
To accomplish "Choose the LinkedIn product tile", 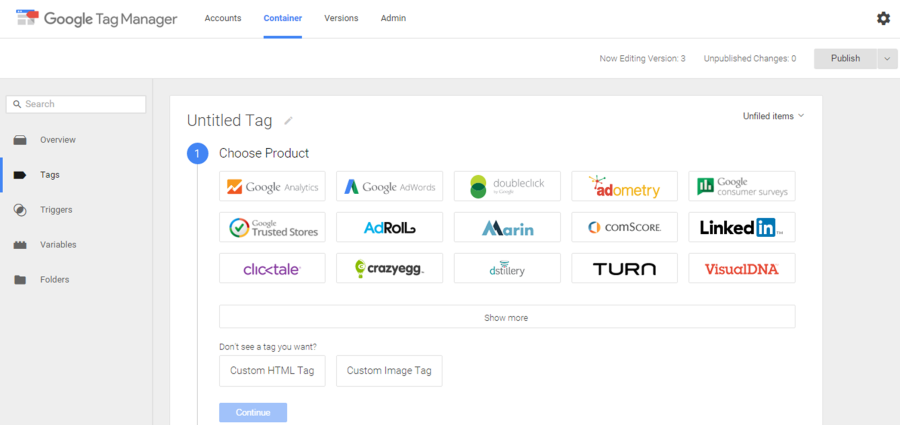I will [x=742, y=227].
